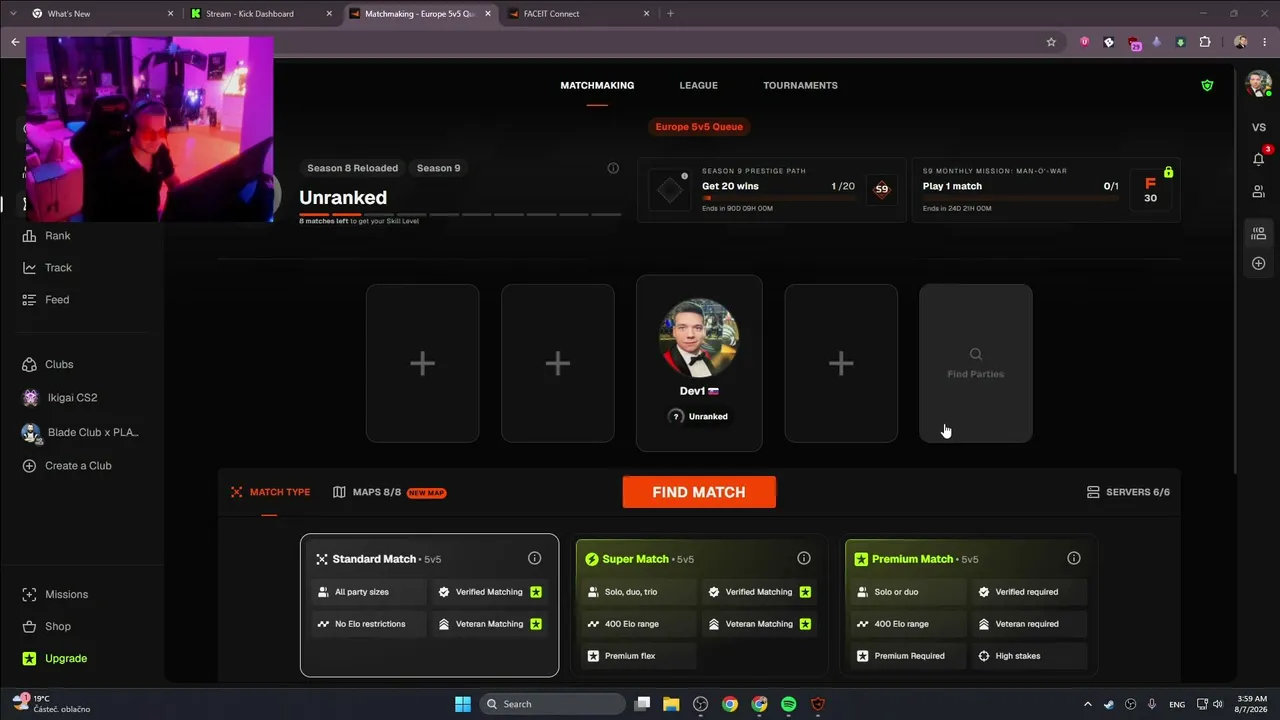Open the Blade Club x PLA... club
Image resolution: width=1280 pixels, height=720 pixels.
click(80, 433)
